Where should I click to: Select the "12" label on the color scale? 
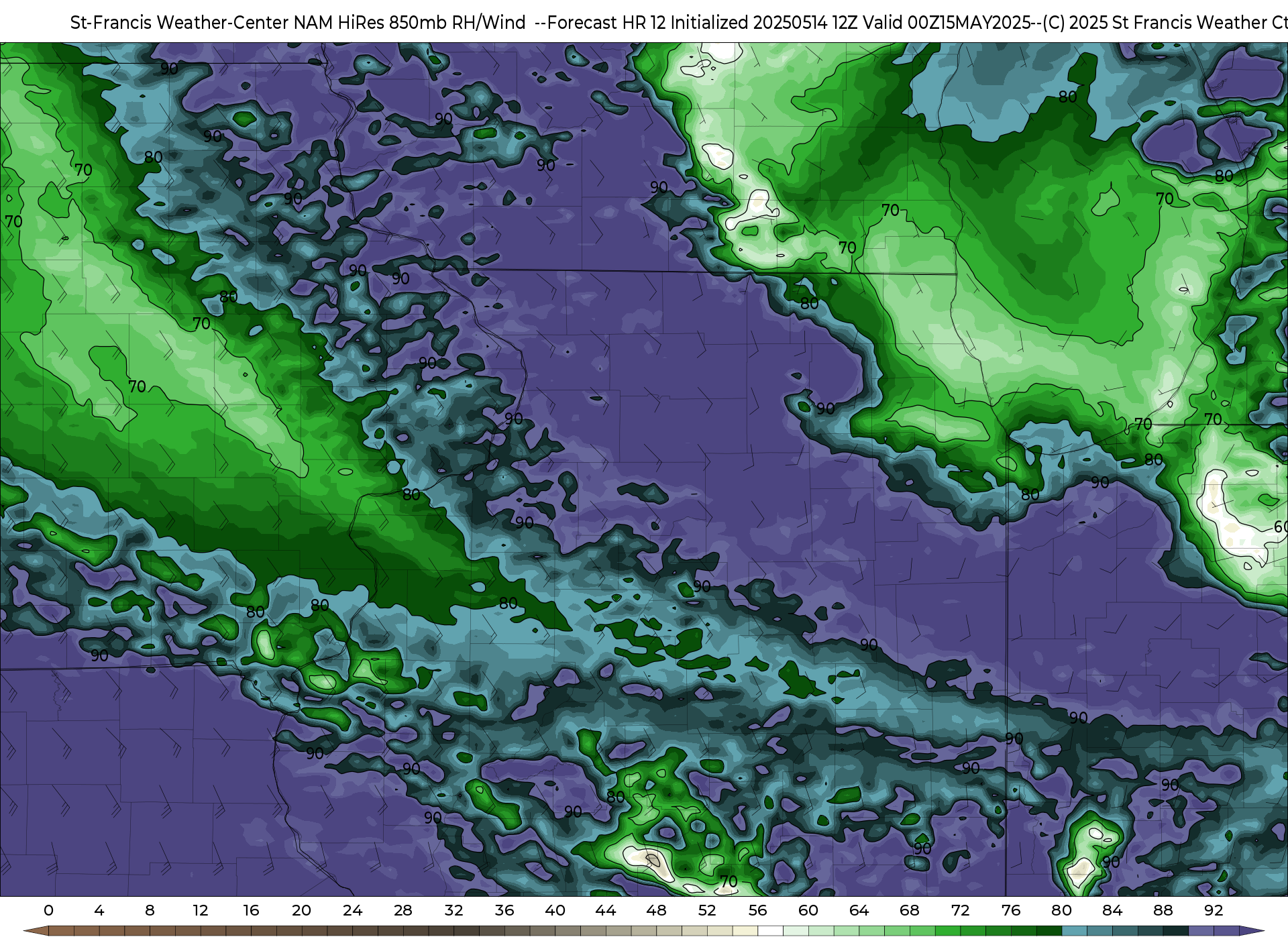201,910
